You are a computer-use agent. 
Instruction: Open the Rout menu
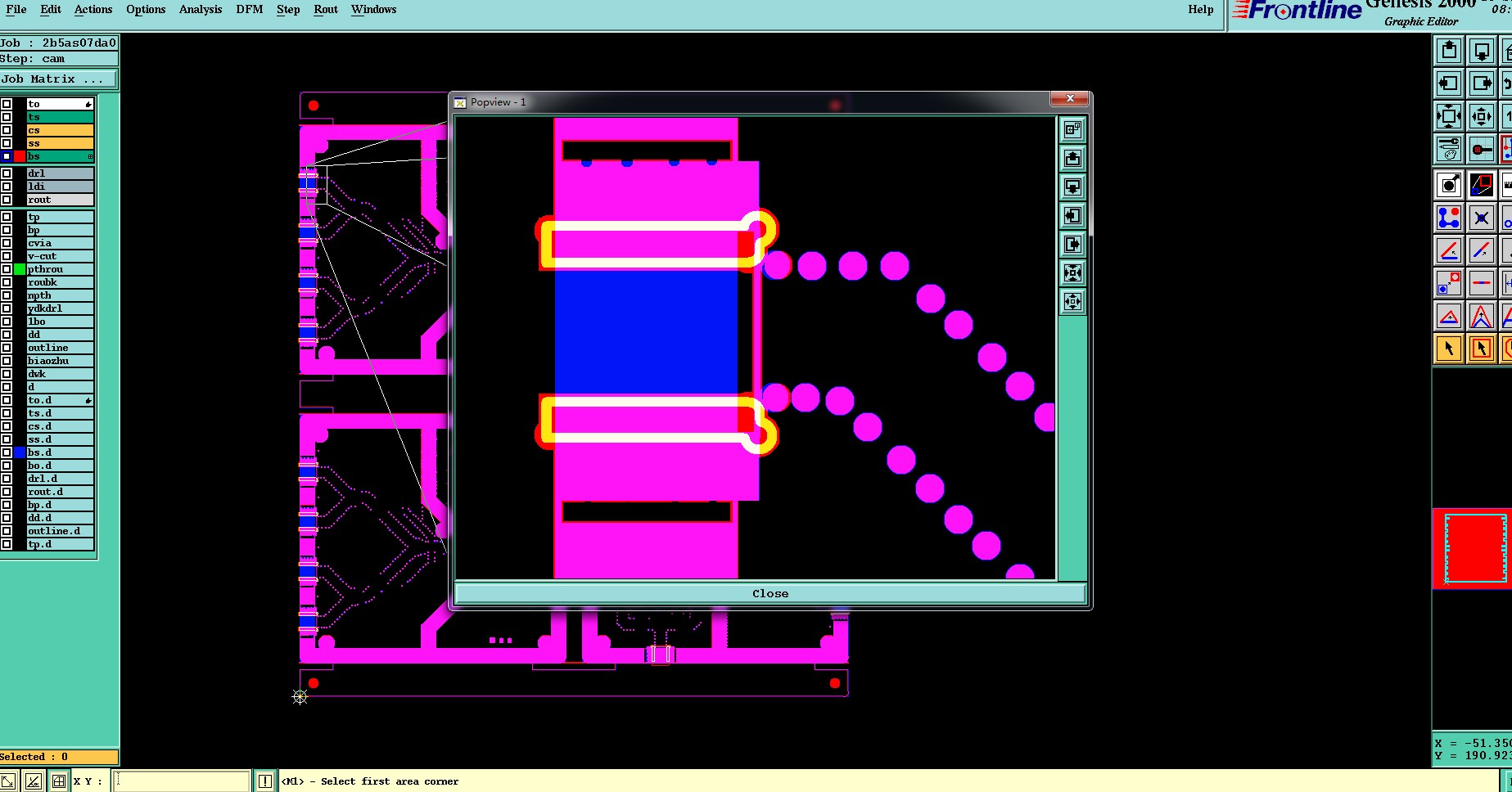click(326, 10)
